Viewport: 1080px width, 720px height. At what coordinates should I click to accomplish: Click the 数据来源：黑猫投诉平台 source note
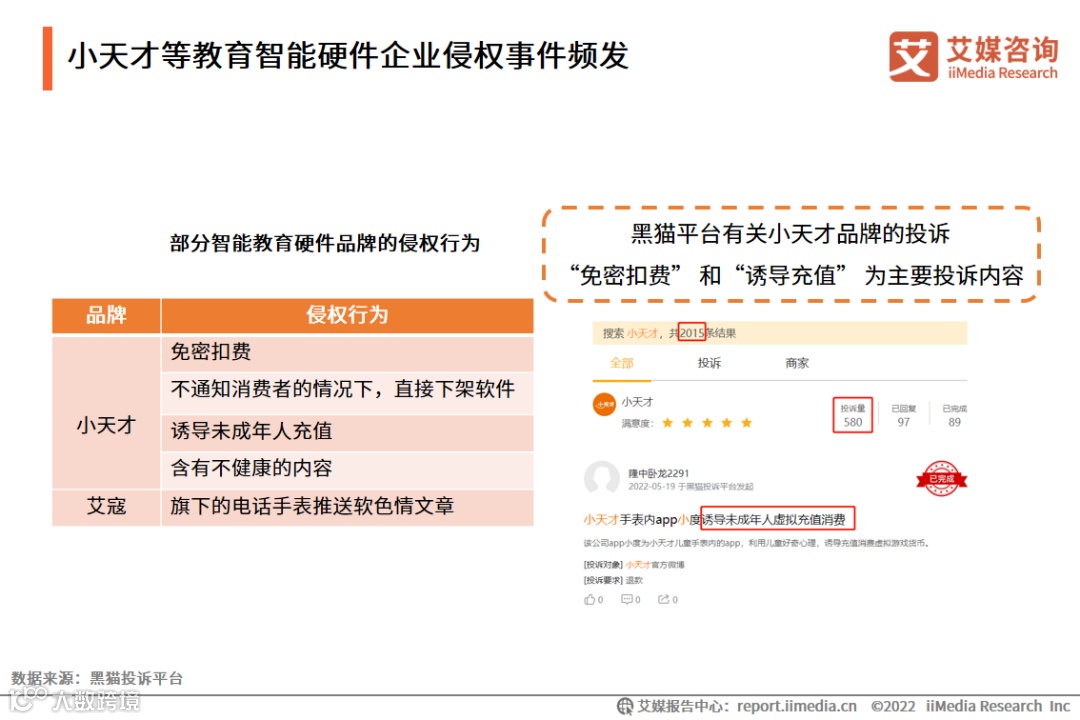(97, 679)
